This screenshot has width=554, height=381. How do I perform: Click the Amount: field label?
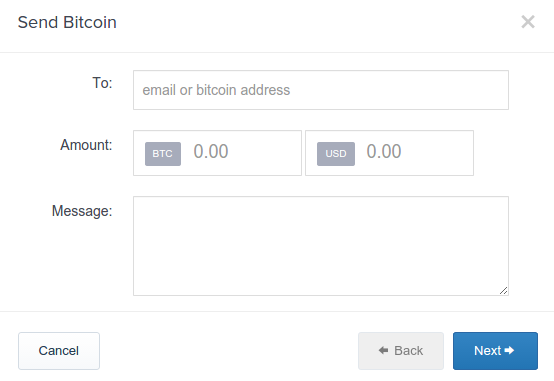[86, 145]
